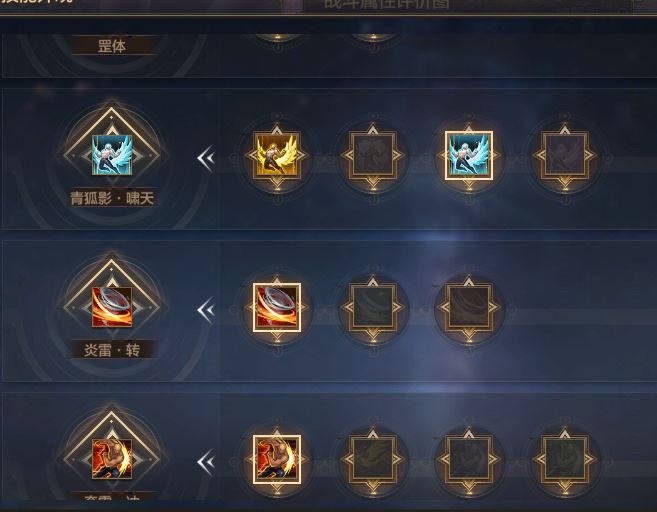Screen dimensions: 657x512
Task: Click the 炎雷·转 skill name label
Action: [112, 350]
